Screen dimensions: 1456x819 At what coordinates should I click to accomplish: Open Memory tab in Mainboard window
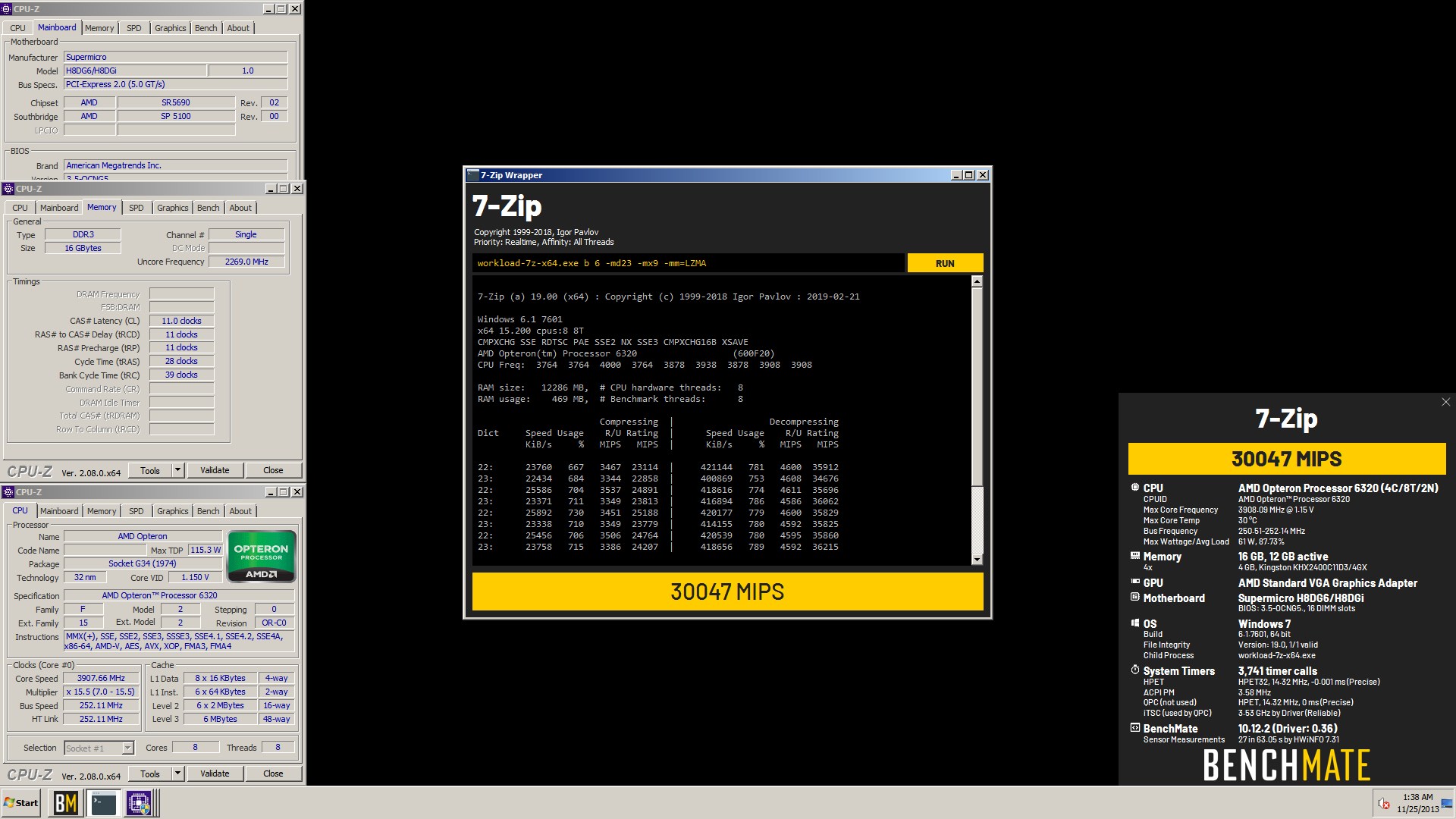[x=99, y=28]
